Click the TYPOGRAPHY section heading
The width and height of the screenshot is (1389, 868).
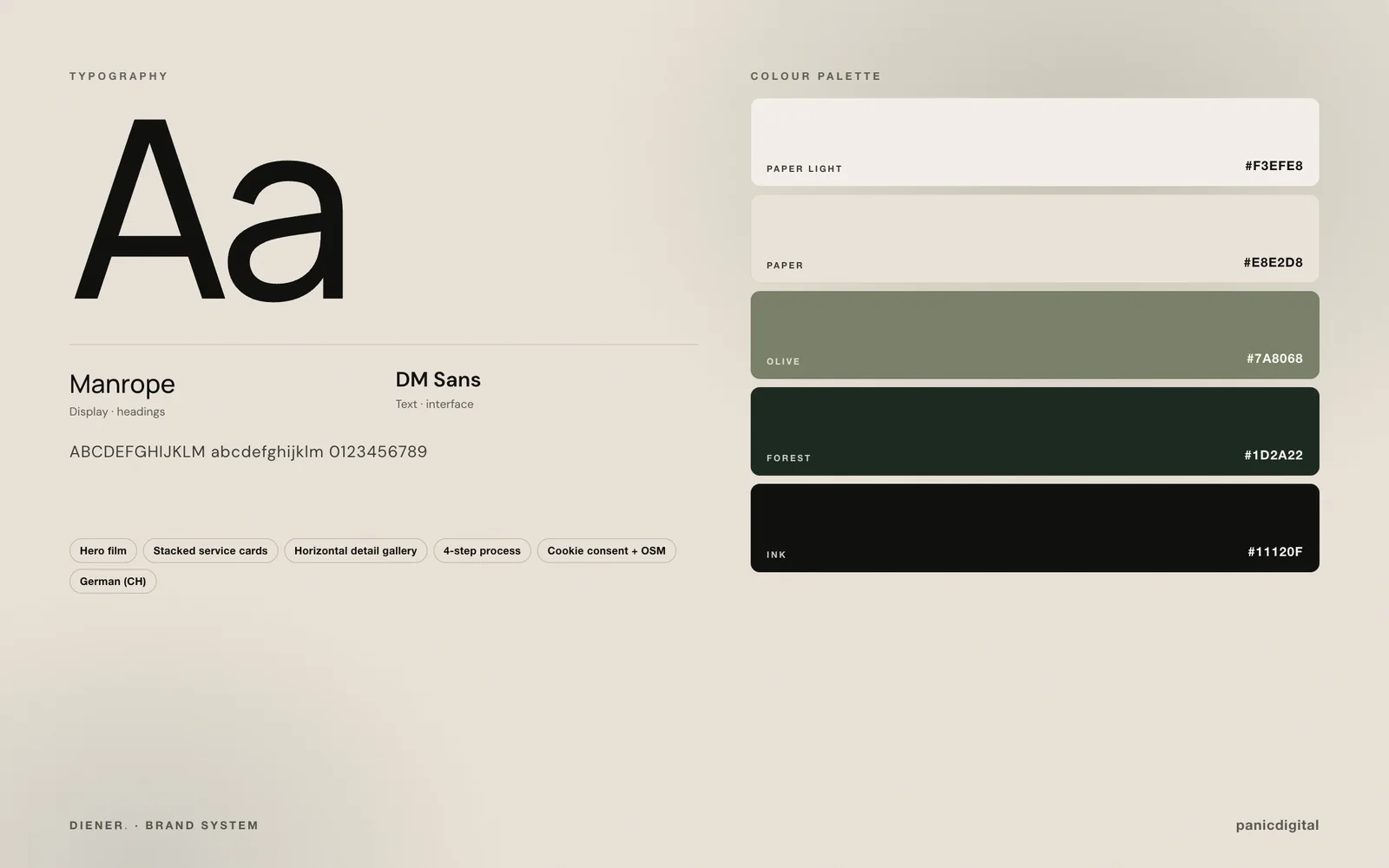[x=119, y=76]
